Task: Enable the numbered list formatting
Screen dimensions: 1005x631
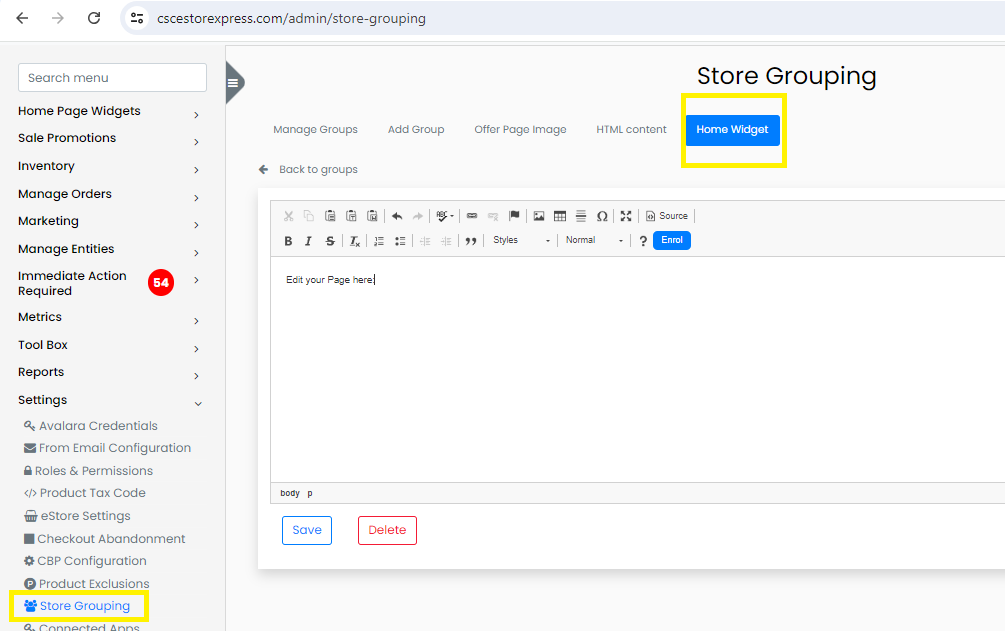Action: tap(379, 240)
